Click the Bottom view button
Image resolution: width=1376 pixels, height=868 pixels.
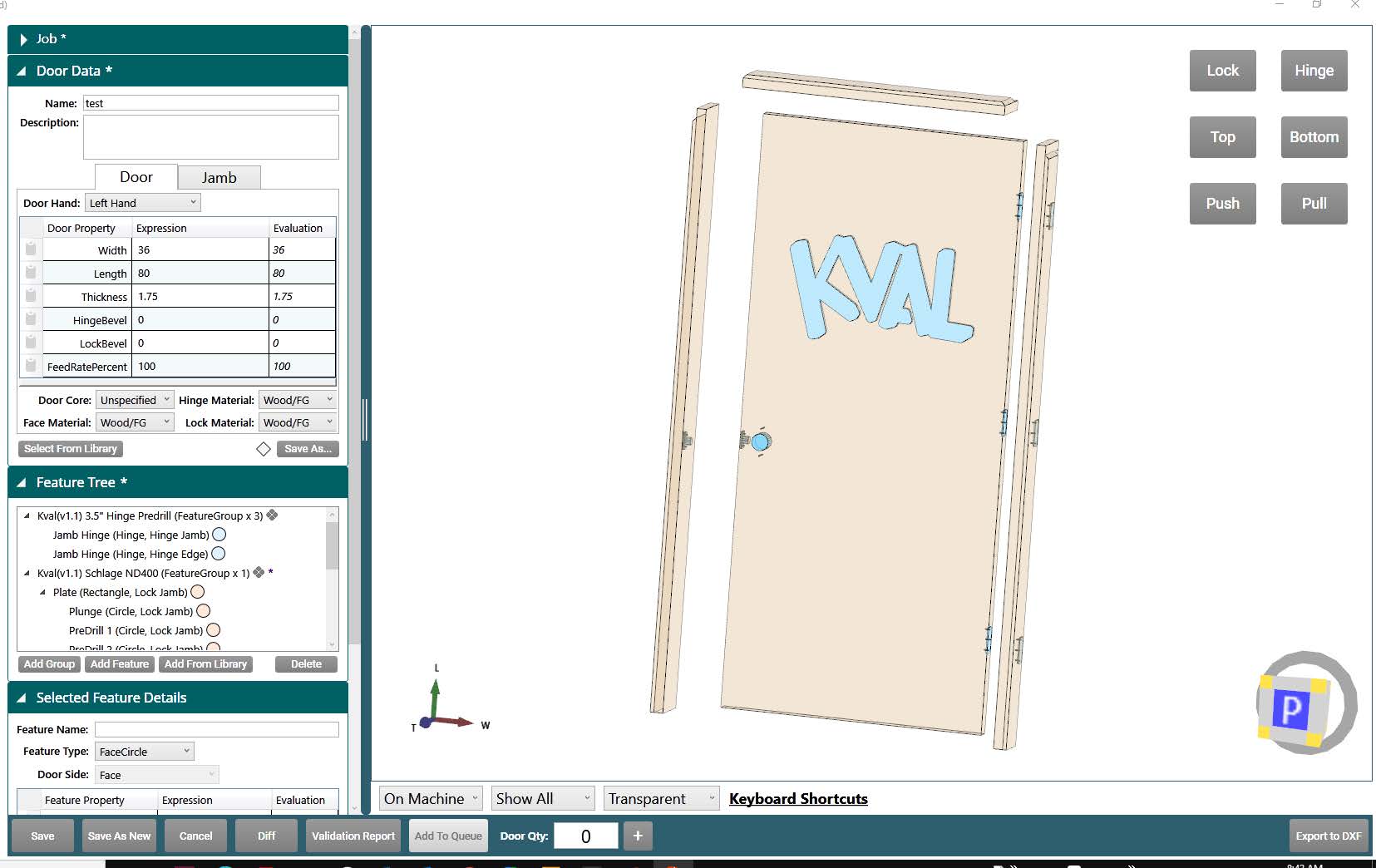(1314, 137)
